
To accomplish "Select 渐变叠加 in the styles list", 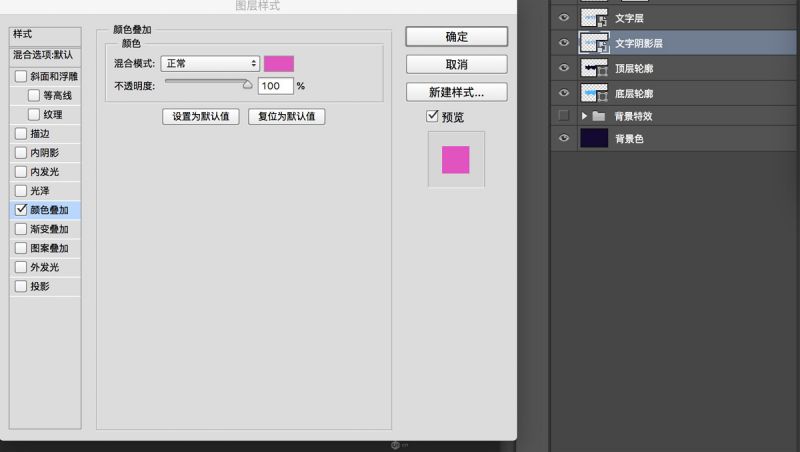I will [49, 229].
